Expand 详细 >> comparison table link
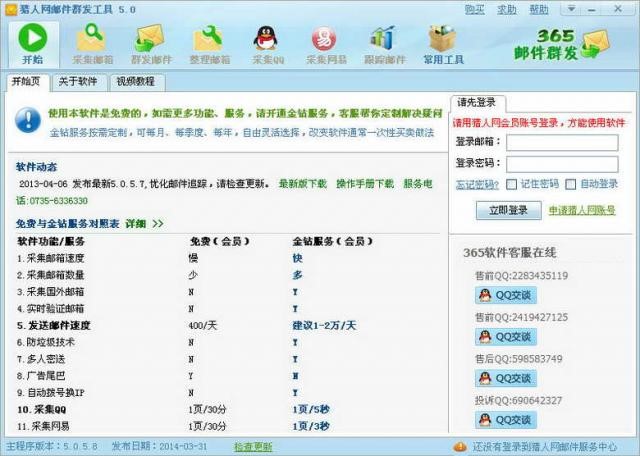Screen dimensions: 640x456 [x=144, y=224]
